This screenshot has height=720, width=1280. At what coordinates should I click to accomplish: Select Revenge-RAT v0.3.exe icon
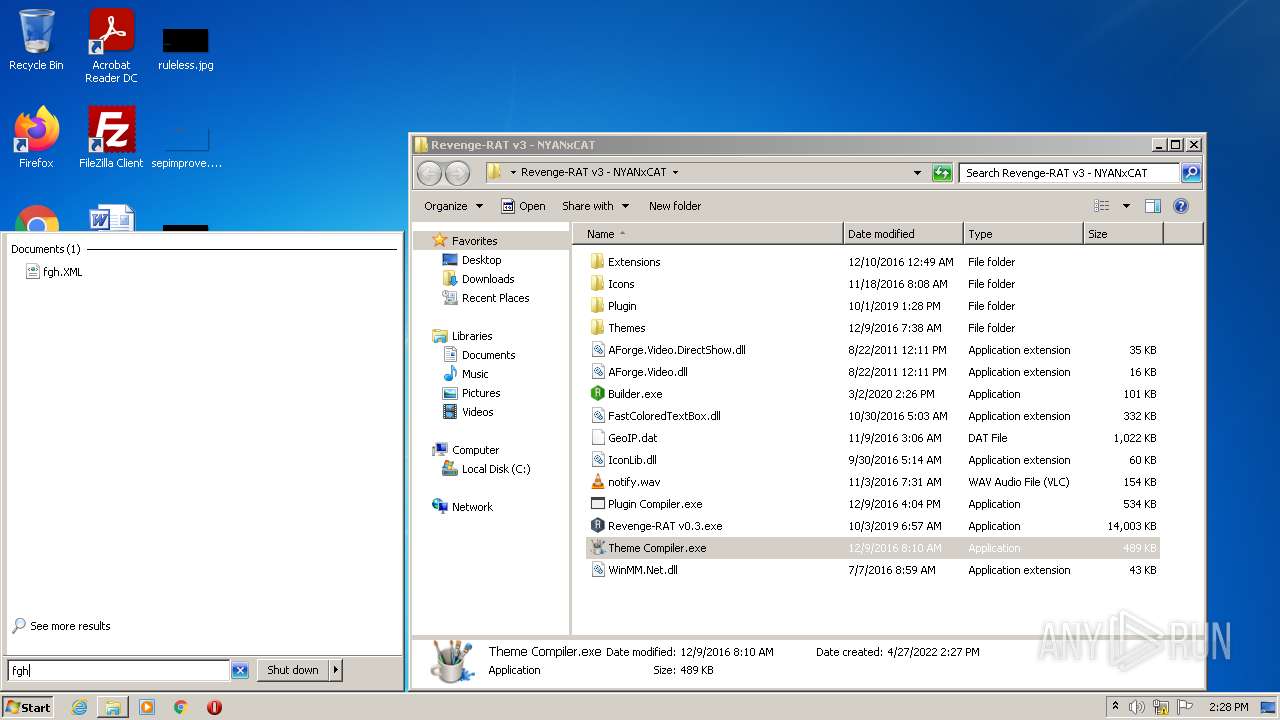[598, 526]
